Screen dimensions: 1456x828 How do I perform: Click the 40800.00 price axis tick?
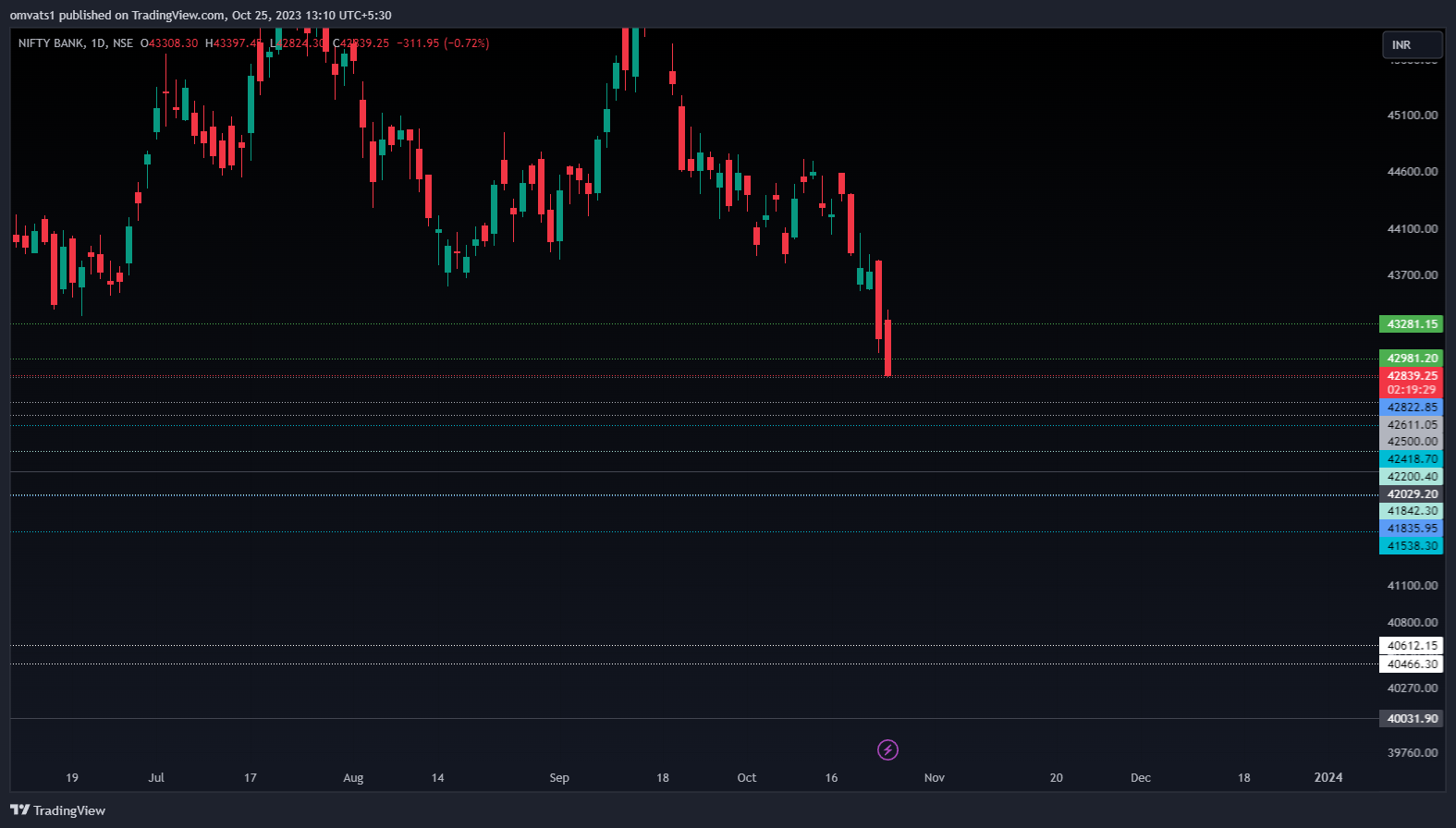click(x=1413, y=623)
